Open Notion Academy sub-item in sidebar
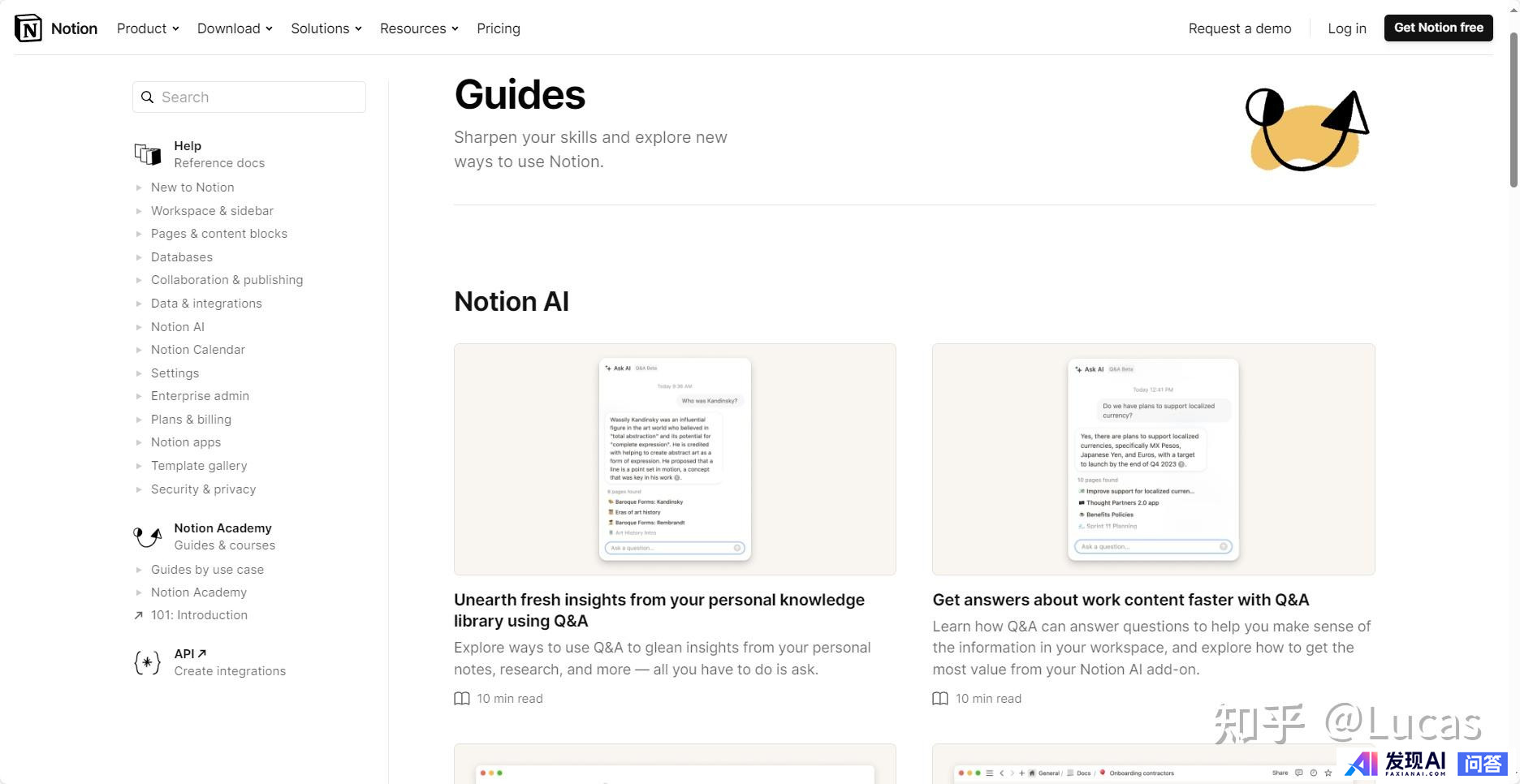This screenshot has width=1520, height=784. (x=199, y=592)
